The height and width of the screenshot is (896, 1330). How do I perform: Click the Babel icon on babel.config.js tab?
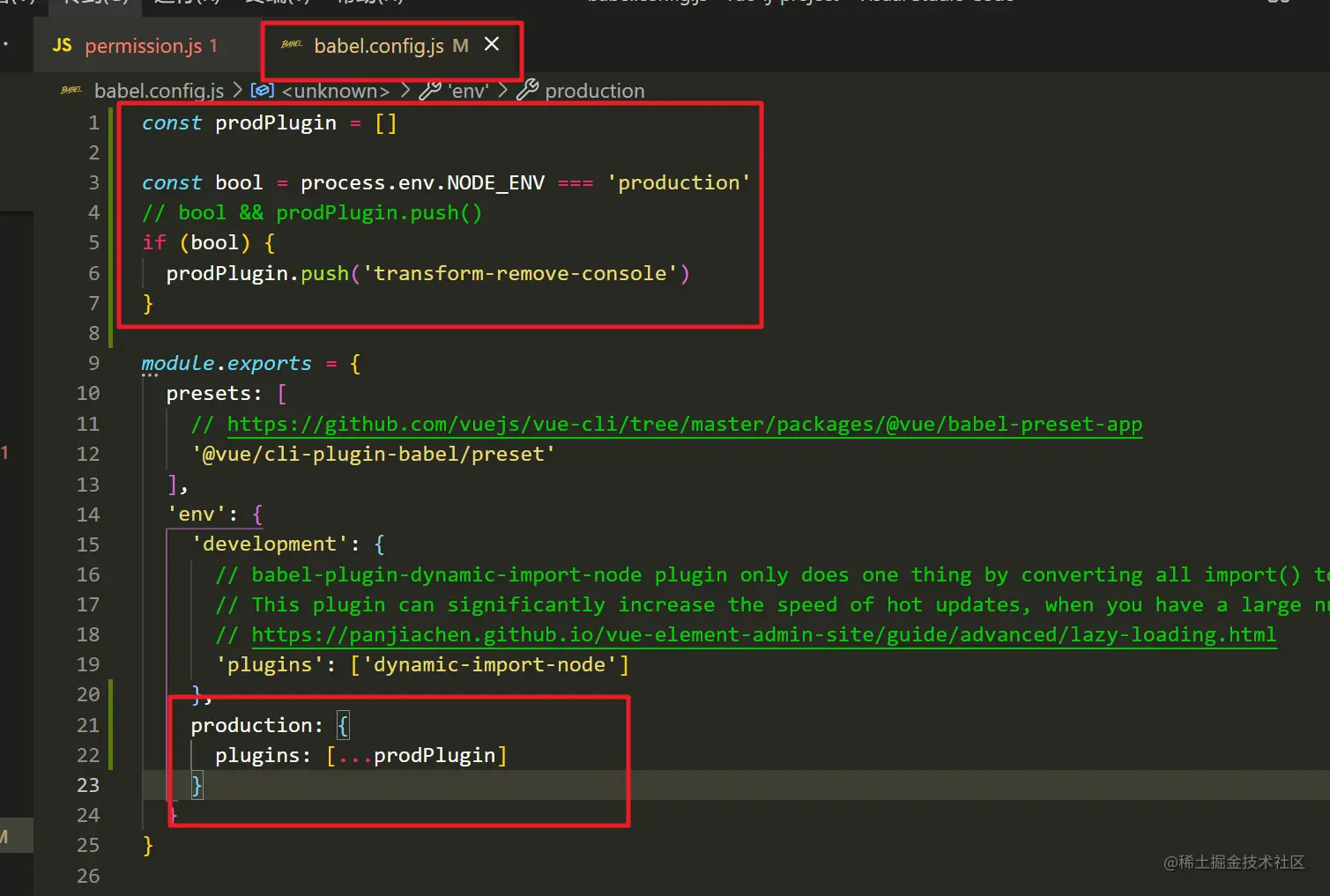click(x=292, y=45)
